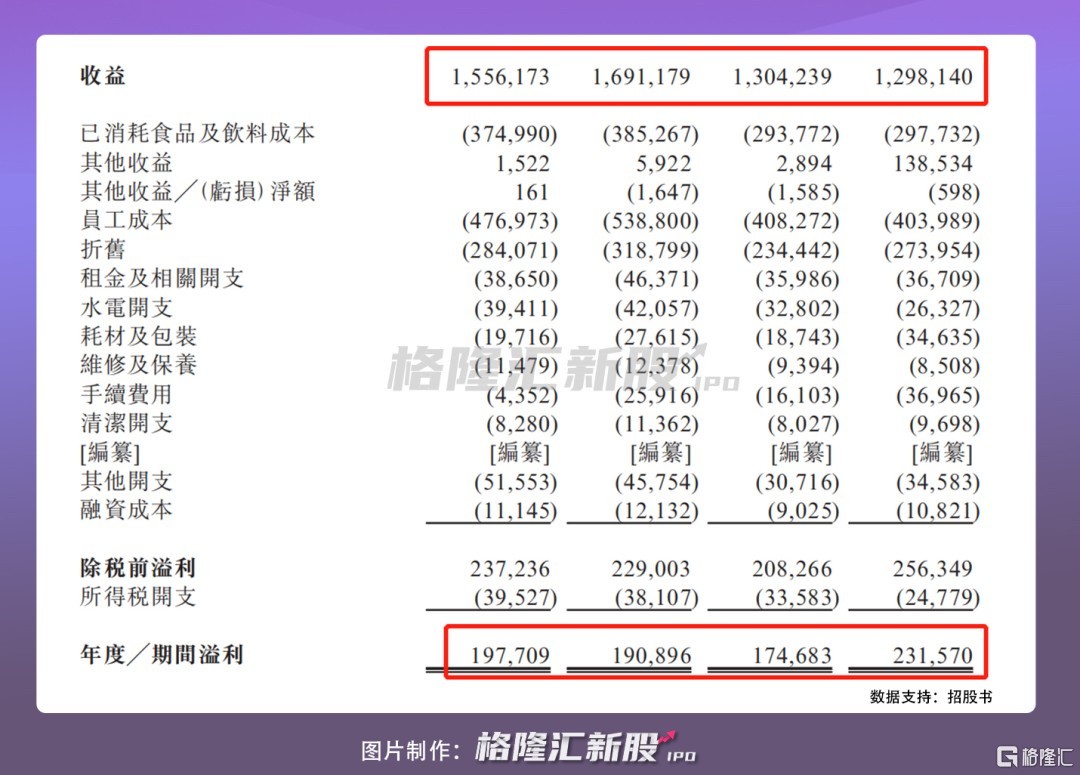Select the 收益 row label
Screen dimensions: 1080x775
(x=103, y=75)
